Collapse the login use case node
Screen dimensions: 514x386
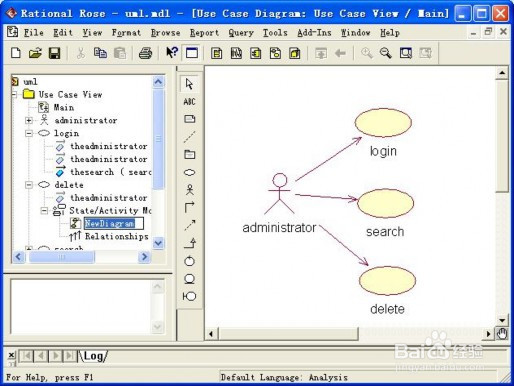click(x=29, y=133)
